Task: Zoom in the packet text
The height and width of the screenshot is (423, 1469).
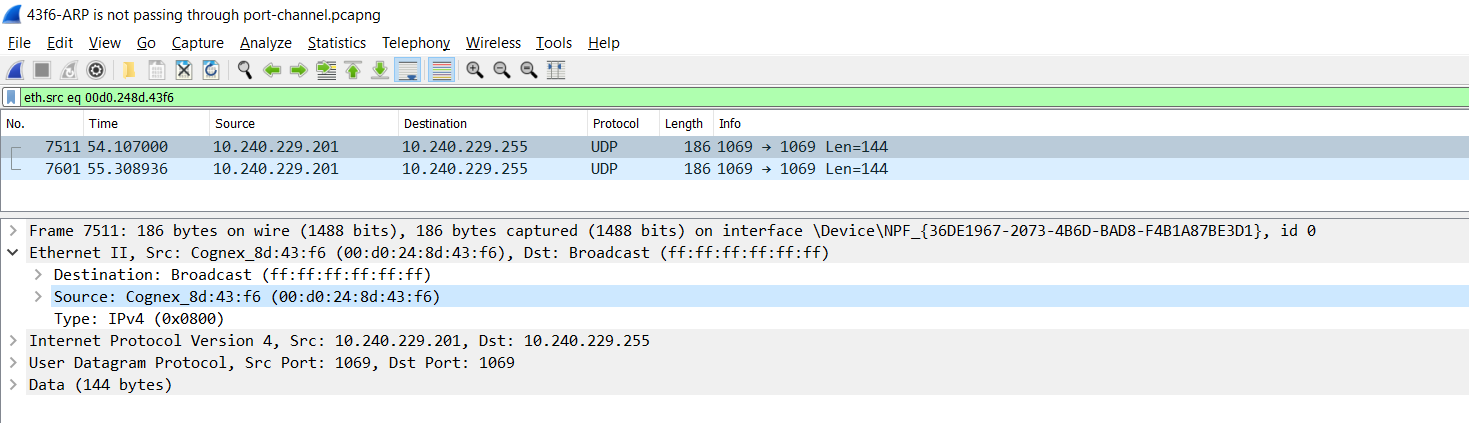Action: coord(474,70)
